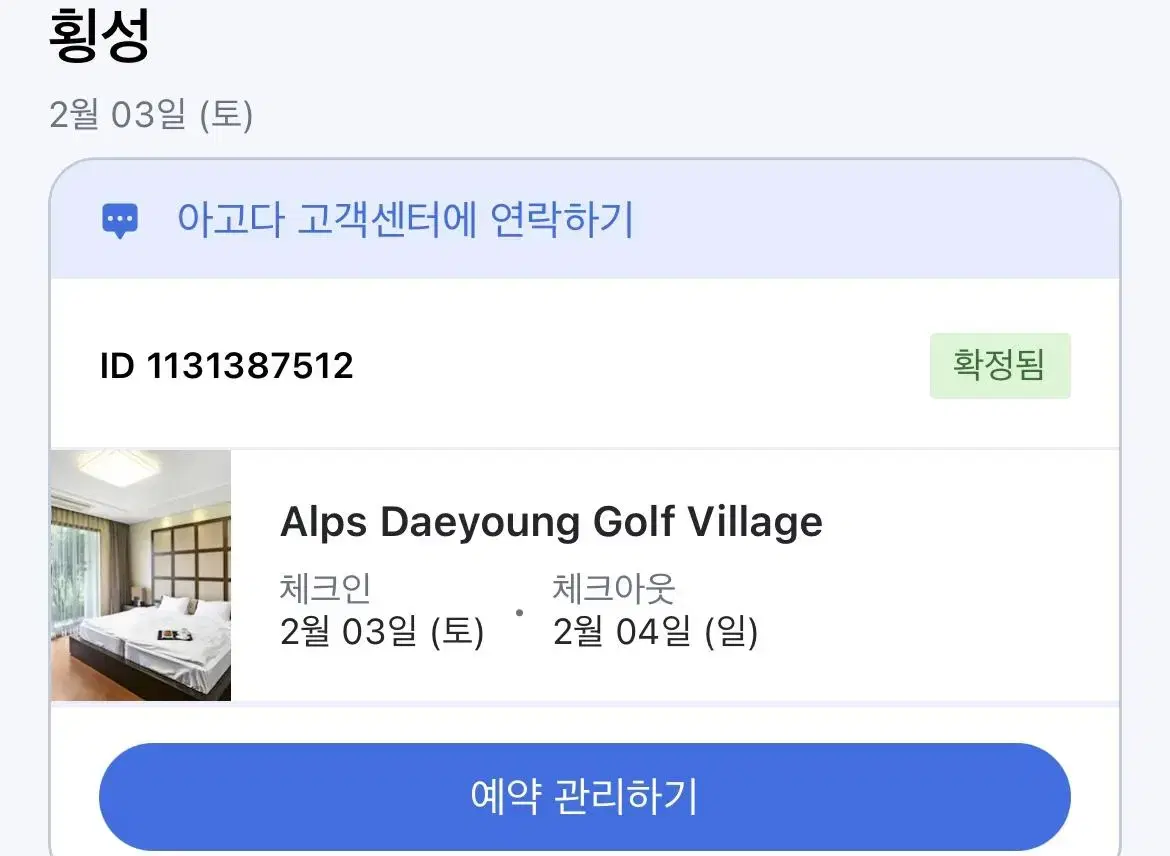Viewport: 1170px width, 856px height.
Task: Tap the chat bubble icon
Action: (x=119, y=221)
